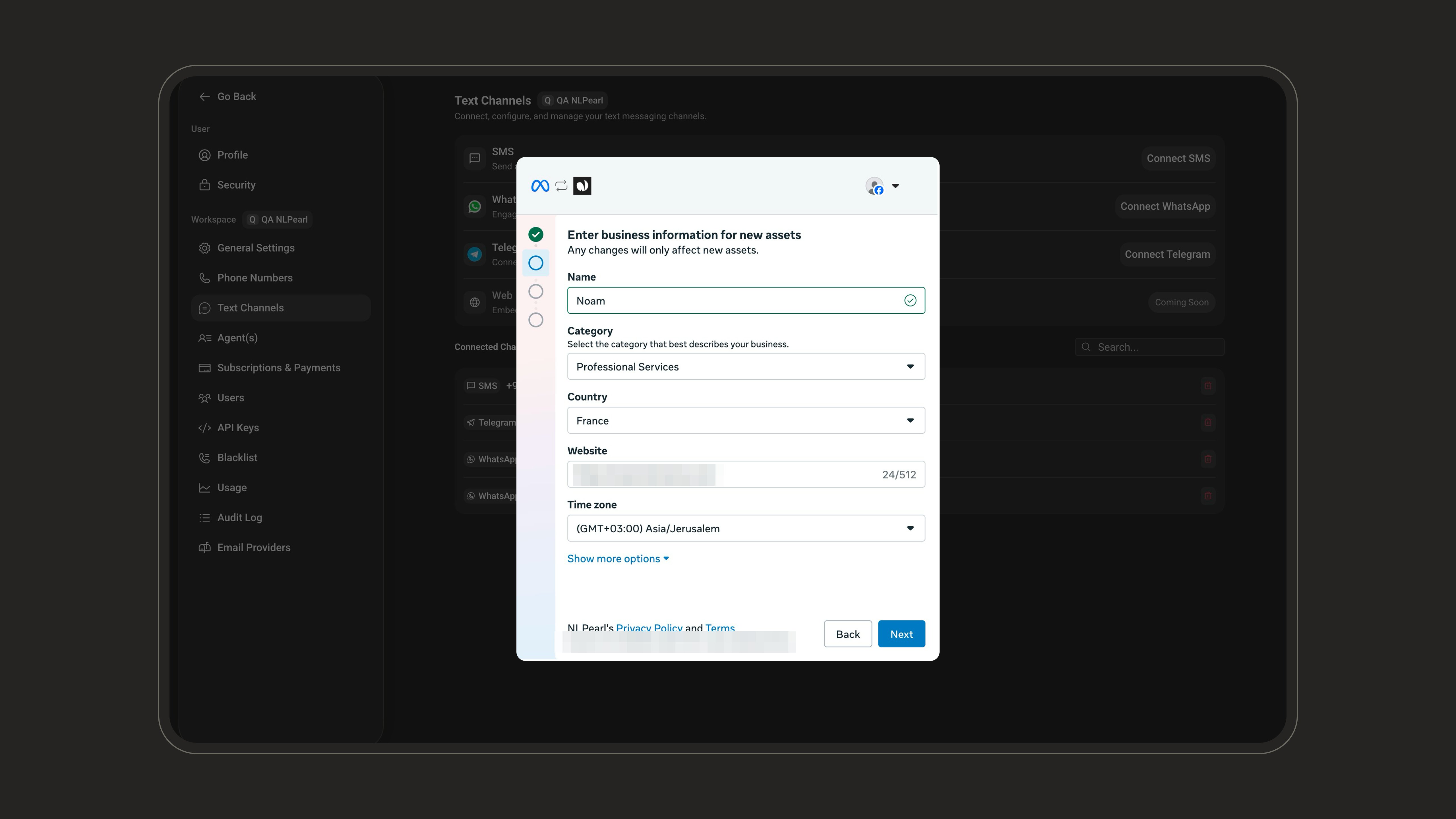The width and height of the screenshot is (1456, 819).
Task: Delete the SMS connected channel row
Action: (x=1208, y=386)
